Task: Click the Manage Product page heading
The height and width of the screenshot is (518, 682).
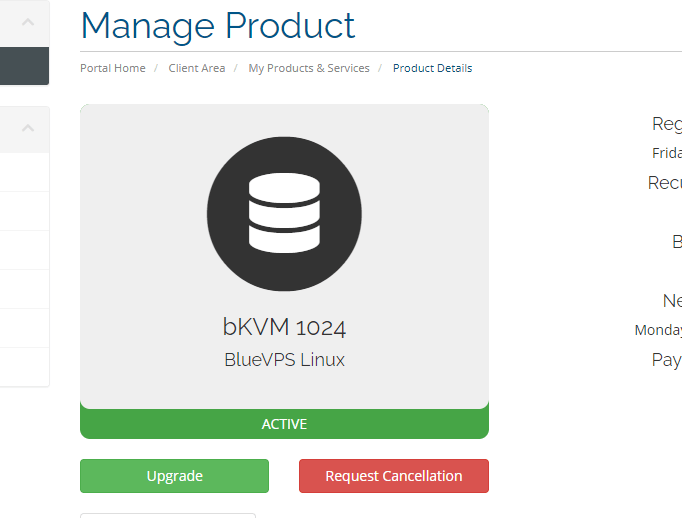Action: [x=218, y=26]
